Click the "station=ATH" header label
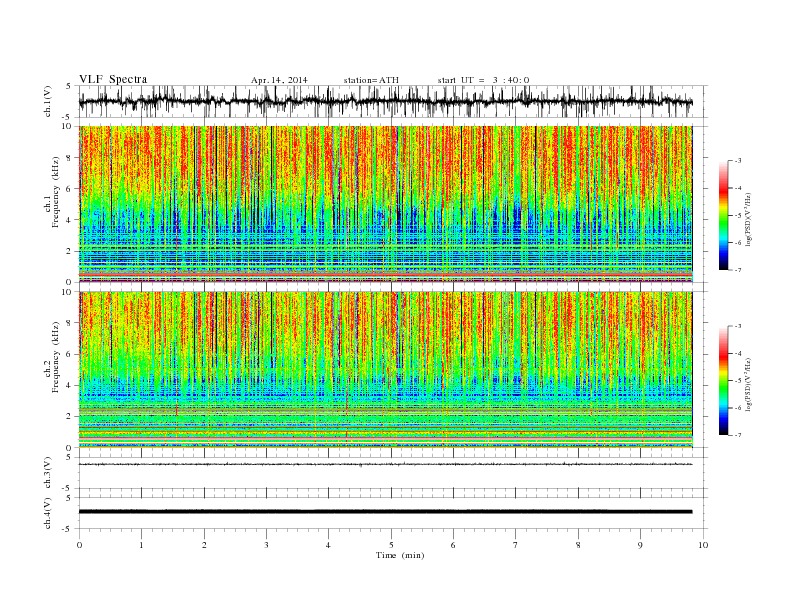The width and height of the screenshot is (792, 612). pos(371,80)
